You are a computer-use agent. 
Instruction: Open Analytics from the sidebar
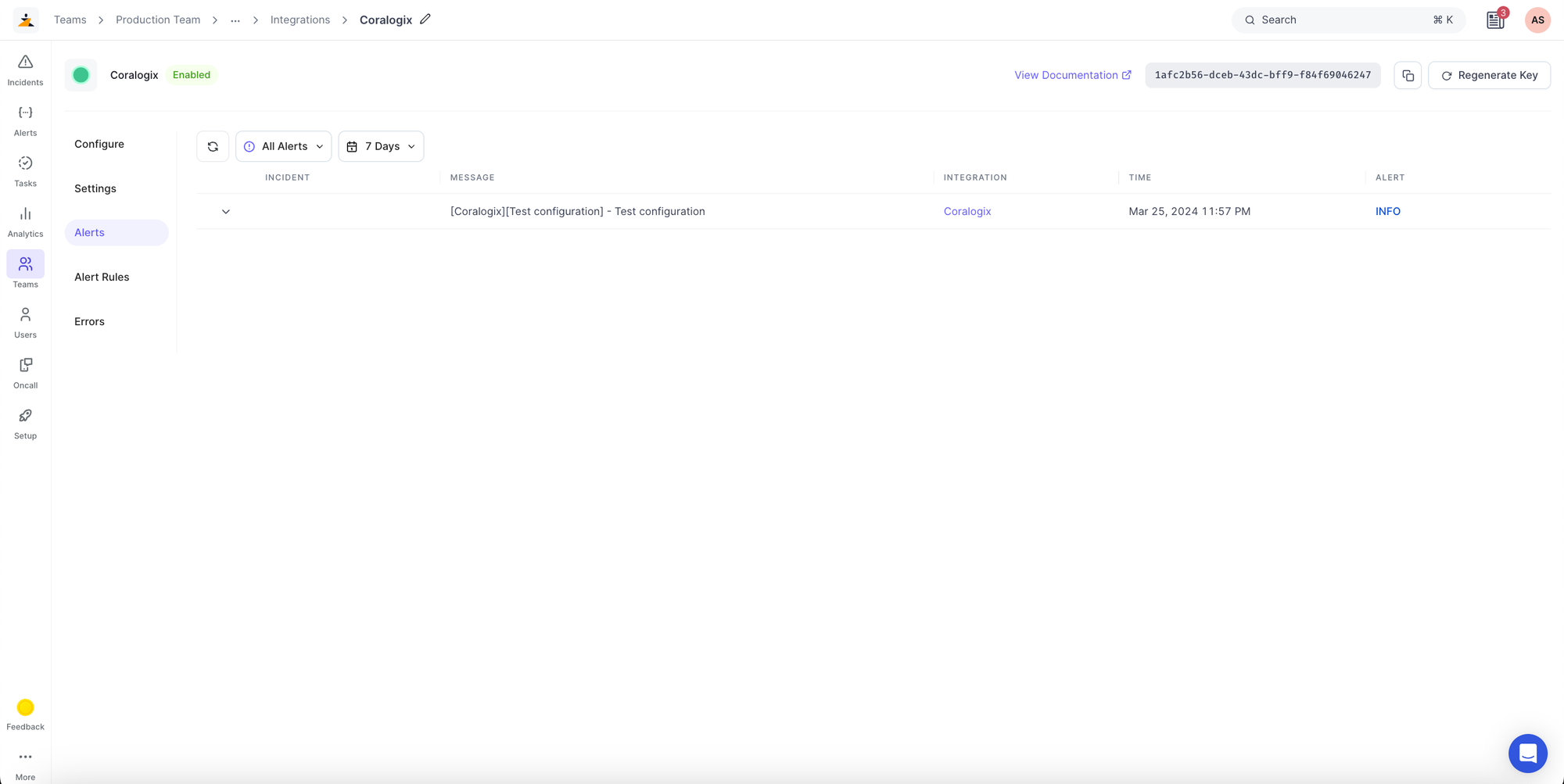(25, 221)
